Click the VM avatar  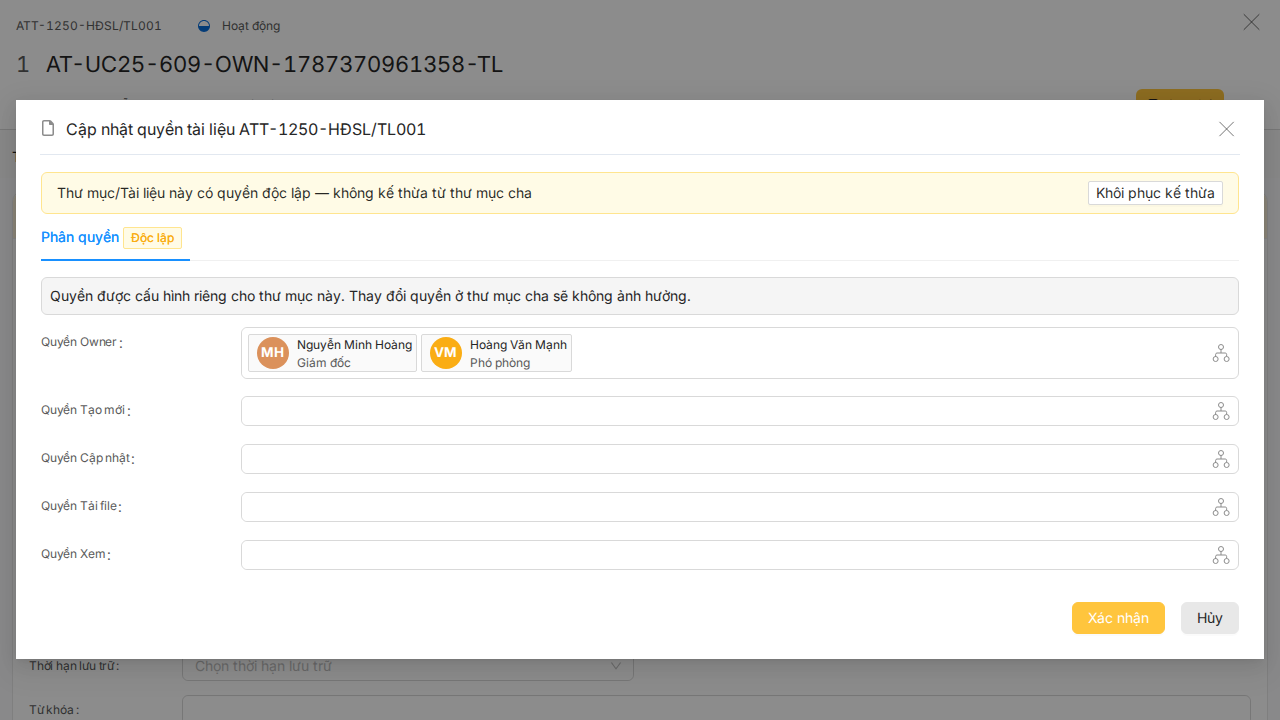(446, 353)
